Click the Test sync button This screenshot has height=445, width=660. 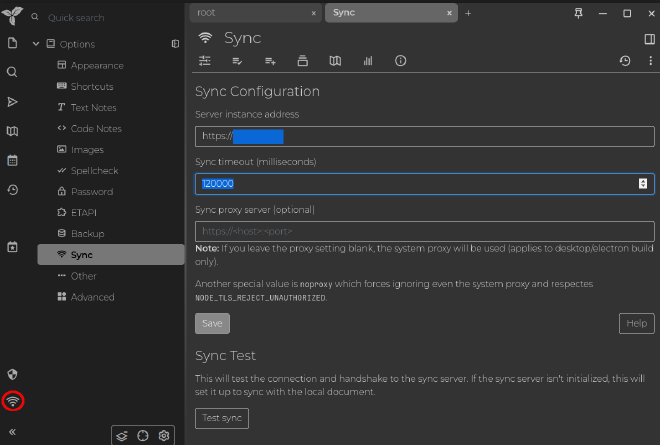[221, 418]
